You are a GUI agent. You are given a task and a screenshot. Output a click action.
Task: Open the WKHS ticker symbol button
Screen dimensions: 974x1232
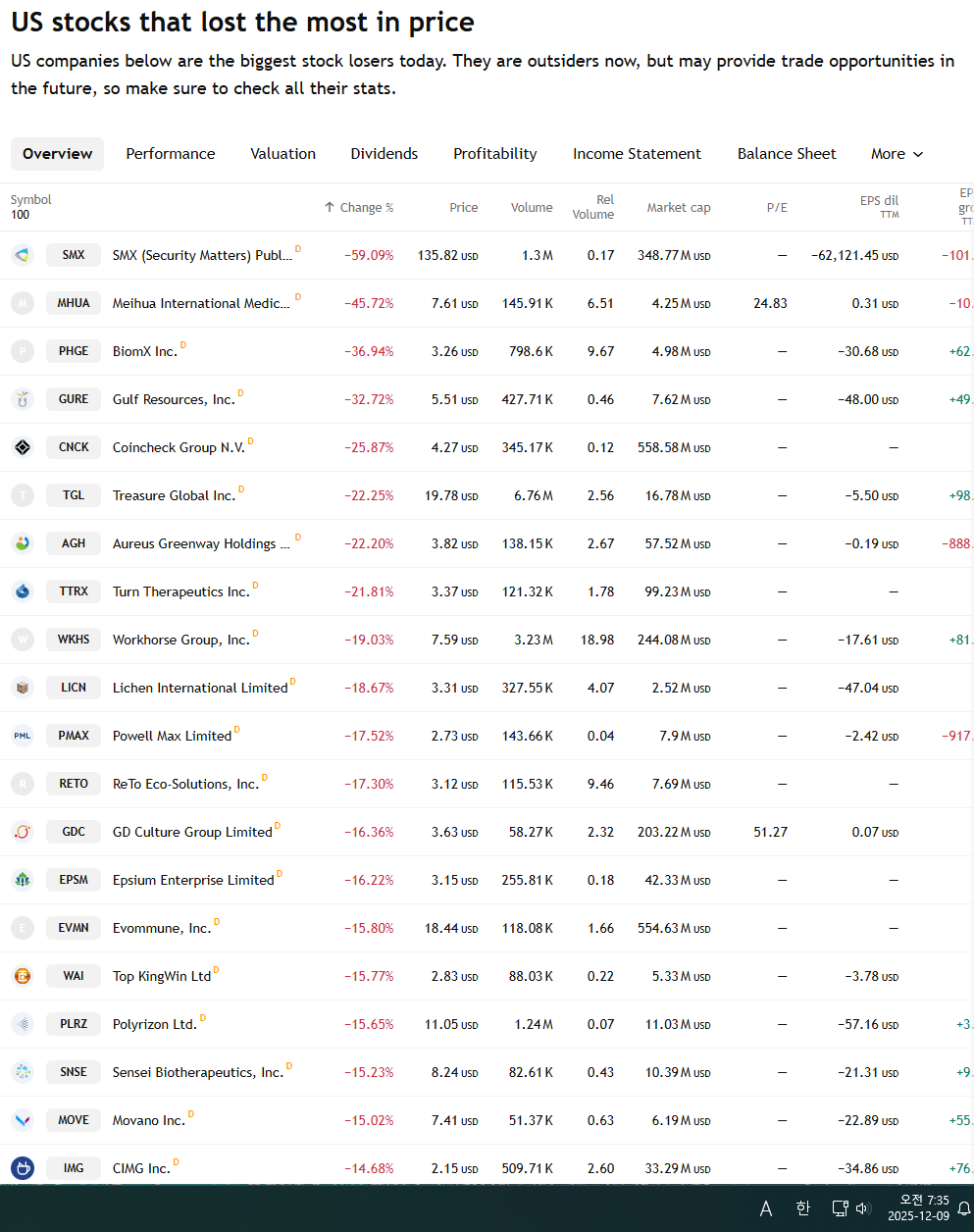[74, 640]
